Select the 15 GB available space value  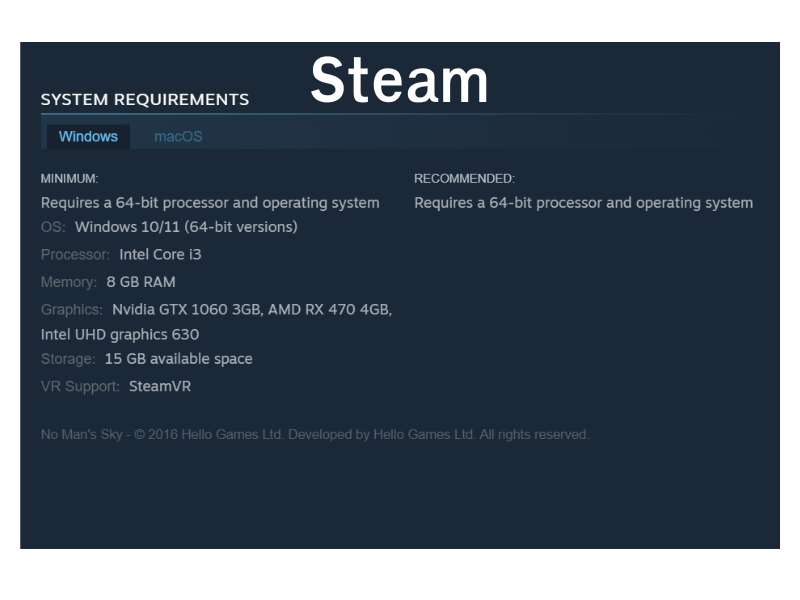[179, 359]
